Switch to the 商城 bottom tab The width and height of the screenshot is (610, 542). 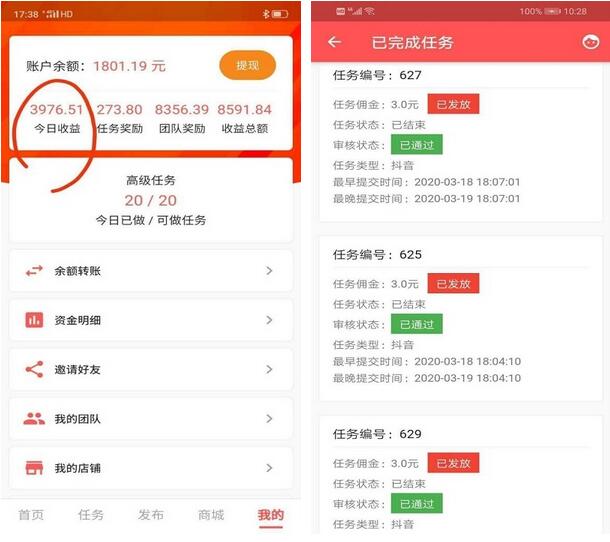pos(211,515)
